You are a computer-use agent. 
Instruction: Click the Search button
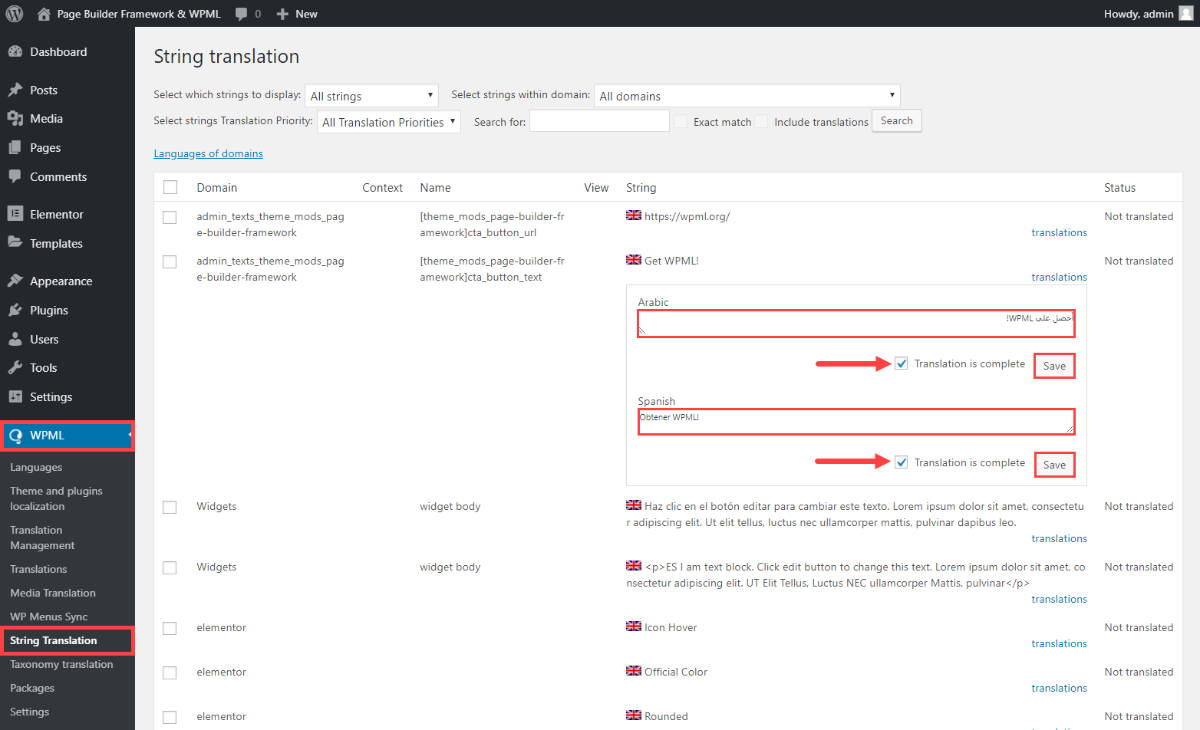[x=896, y=121]
